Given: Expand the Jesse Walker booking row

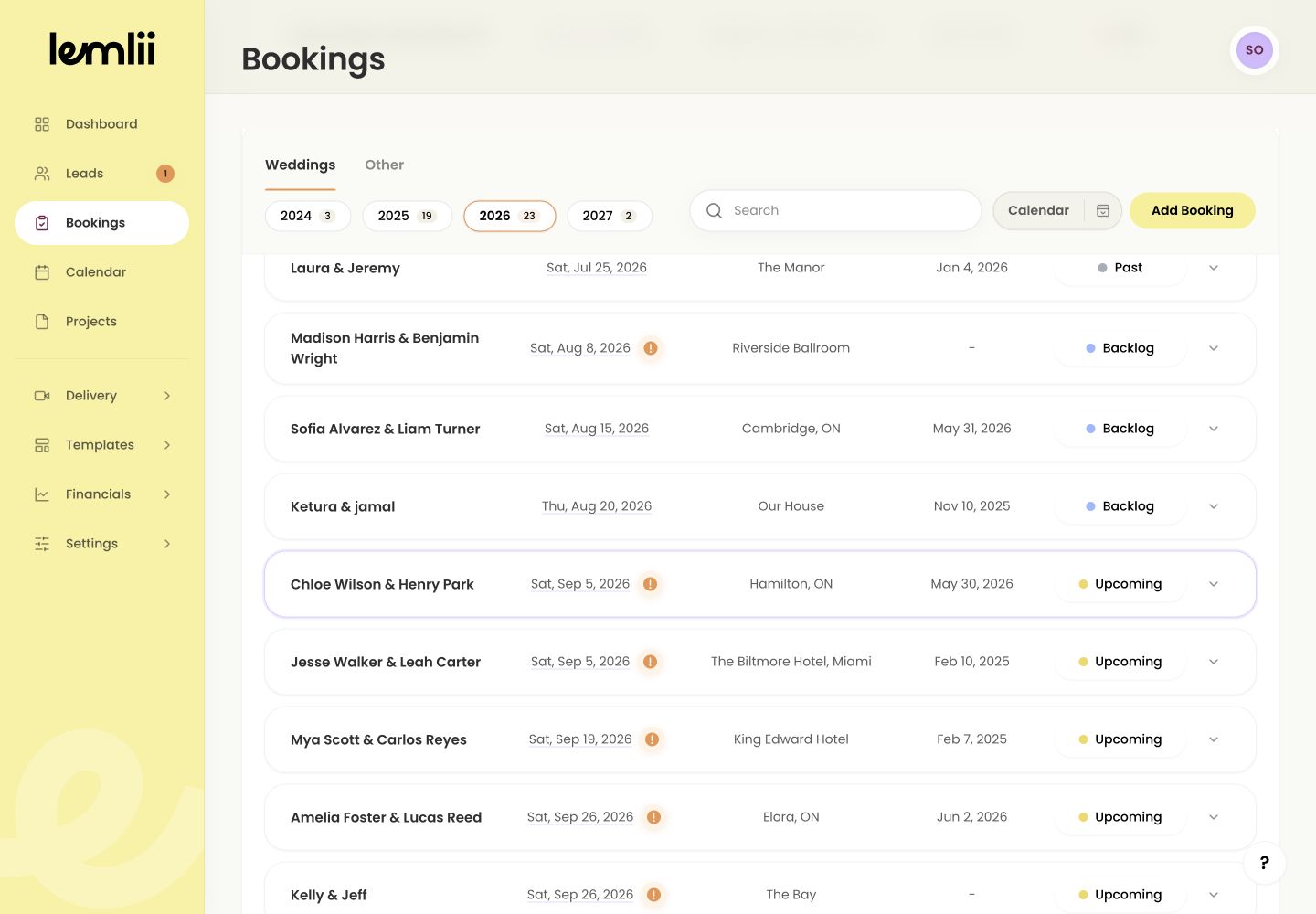Looking at the screenshot, I should pyautogui.click(x=1214, y=662).
